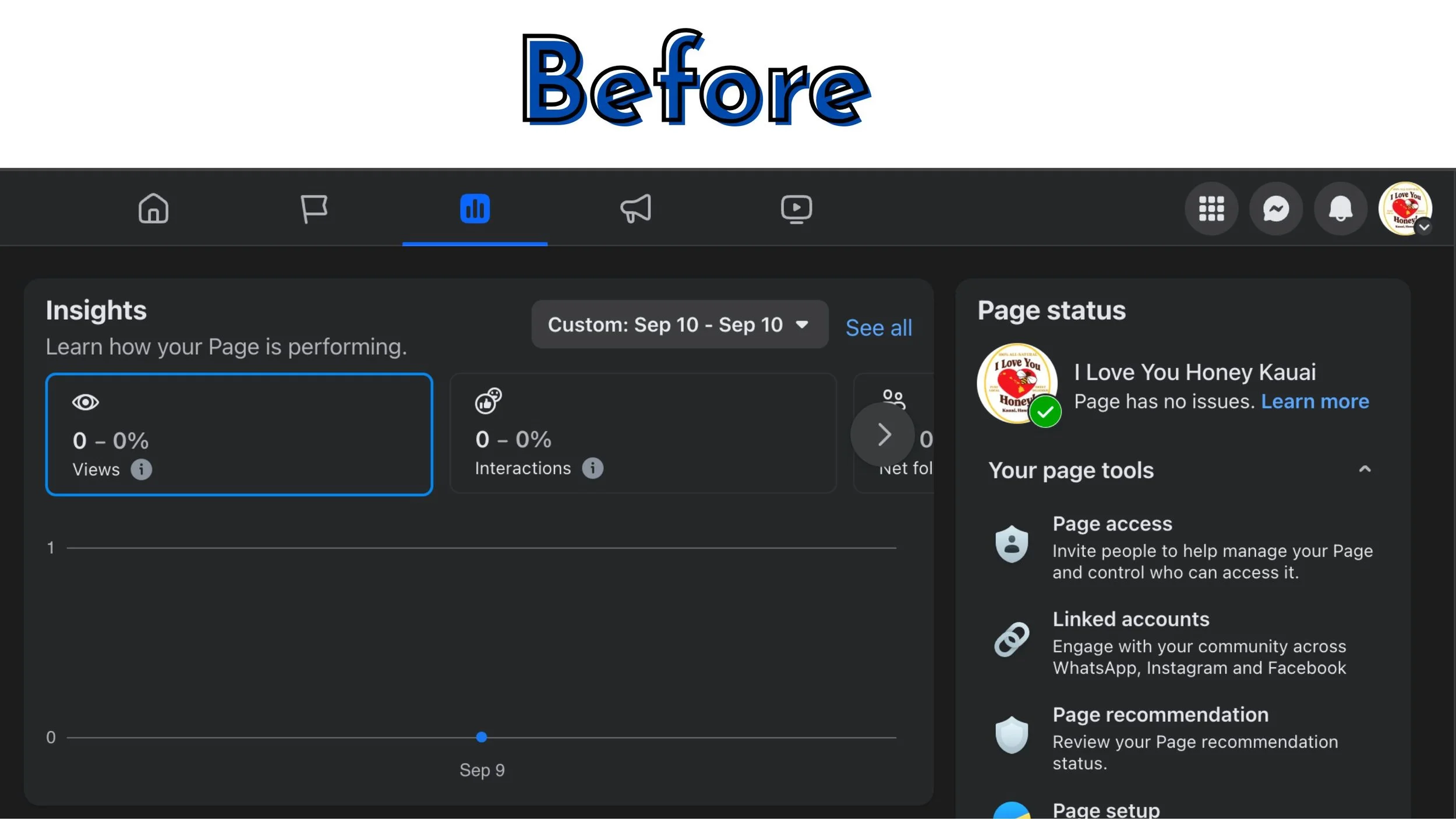Go to the Home tab icon
This screenshot has height=819, width=1456.
click(x=153, y=209)
